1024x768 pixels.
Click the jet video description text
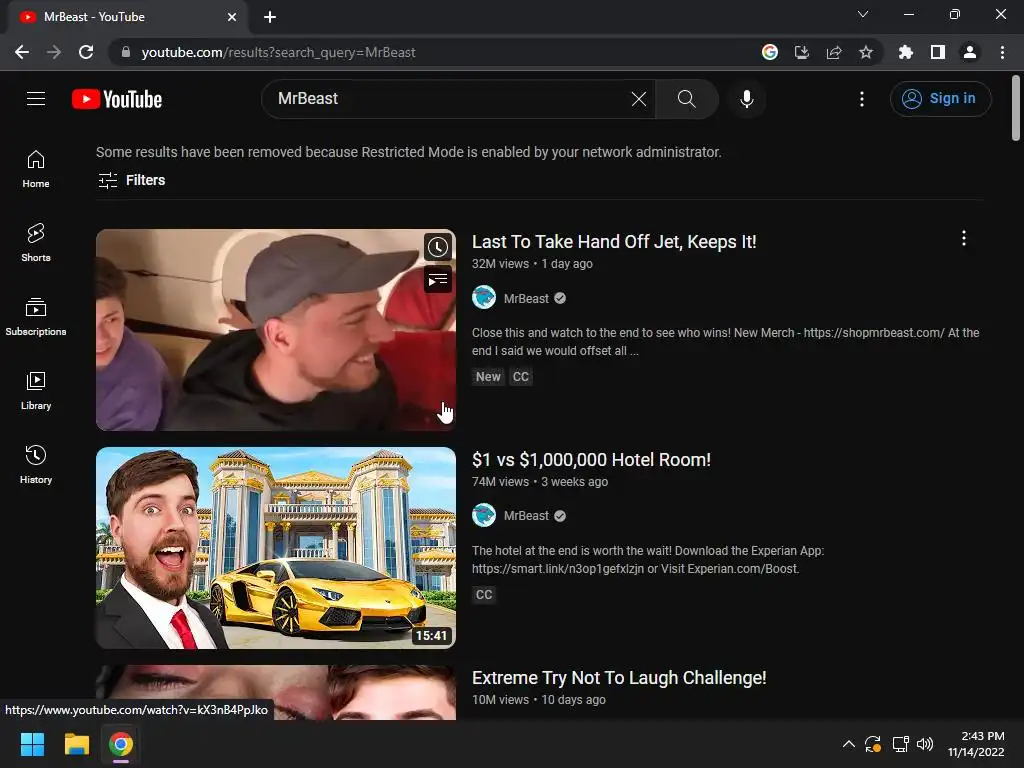click(726, 342)
